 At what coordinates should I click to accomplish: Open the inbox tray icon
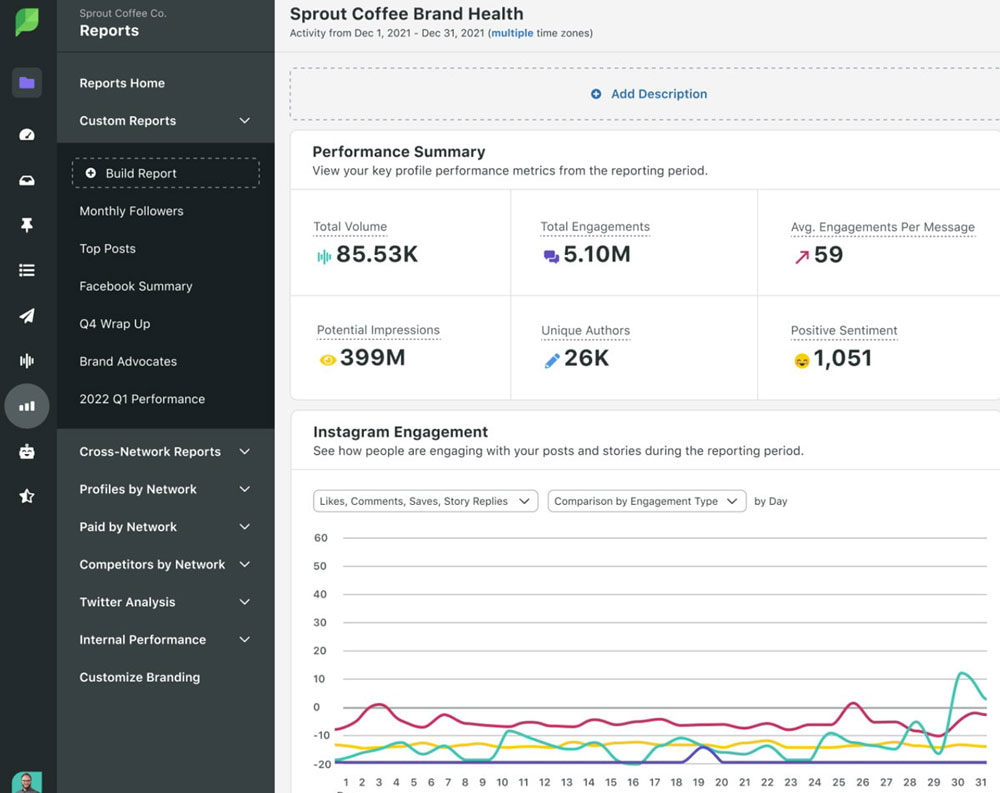click(27, 181)
